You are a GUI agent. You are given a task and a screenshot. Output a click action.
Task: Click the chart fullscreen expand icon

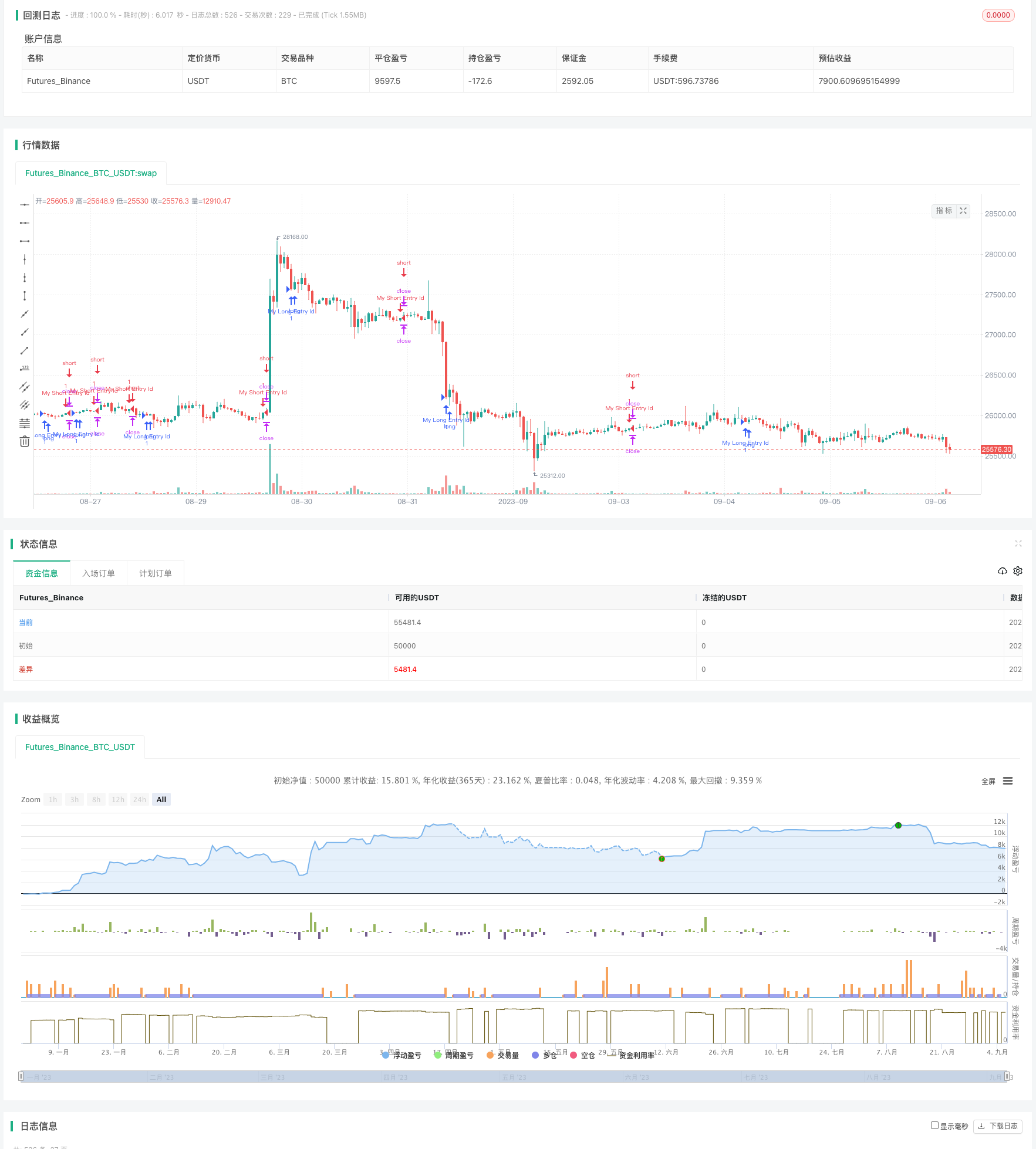click(963, 211)
